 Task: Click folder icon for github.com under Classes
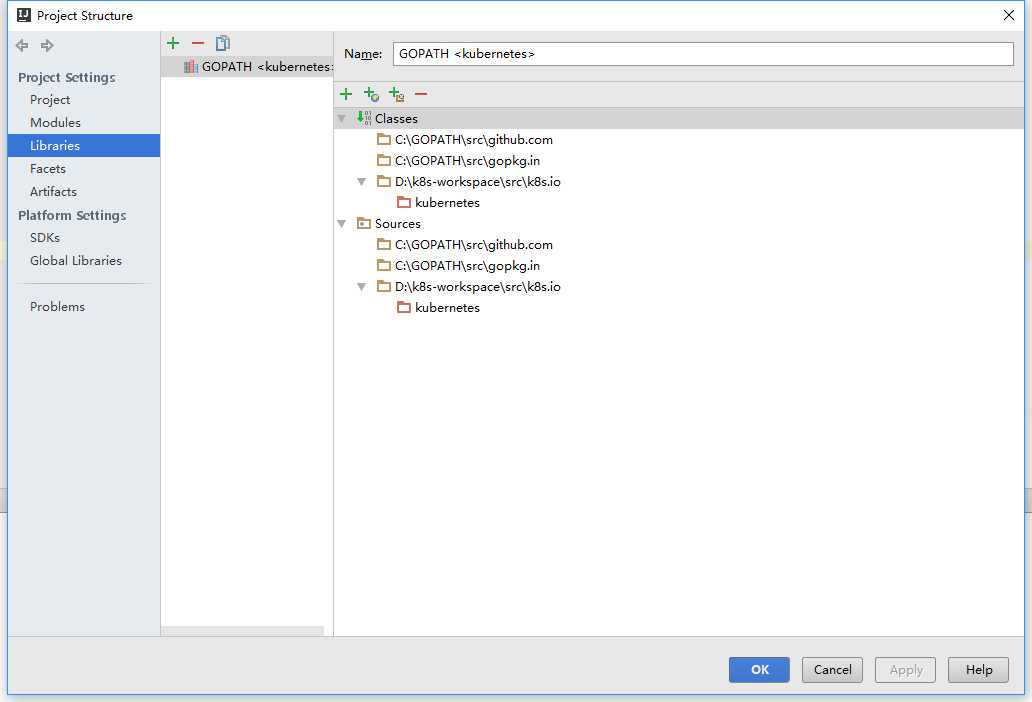click(384, 139)
